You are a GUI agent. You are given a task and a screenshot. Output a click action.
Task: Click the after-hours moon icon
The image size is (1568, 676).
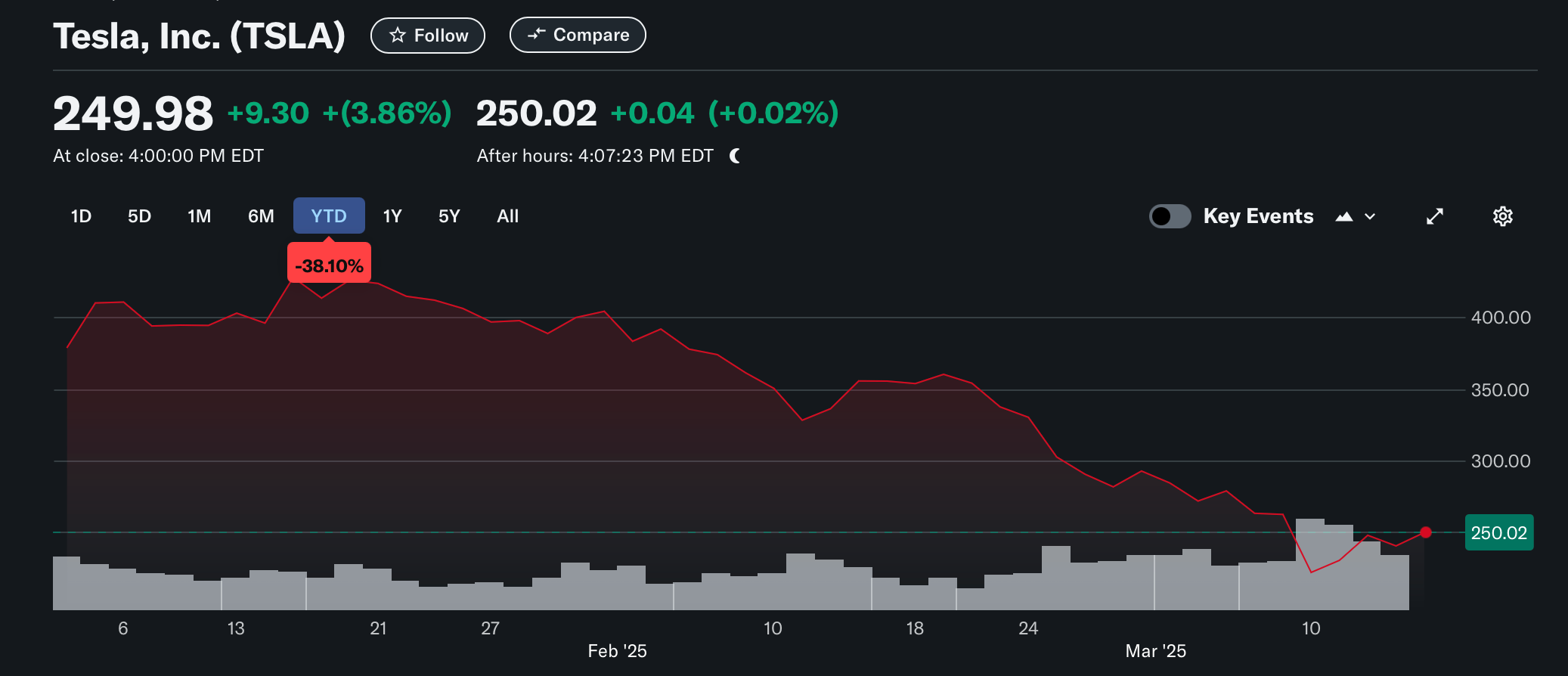pos(735,156)
